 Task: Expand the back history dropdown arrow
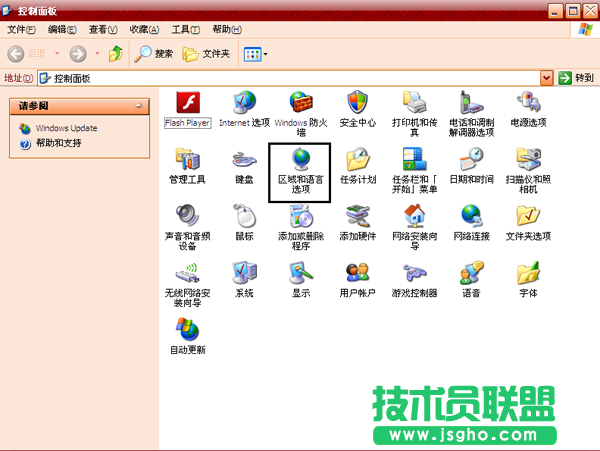point(57,54)
